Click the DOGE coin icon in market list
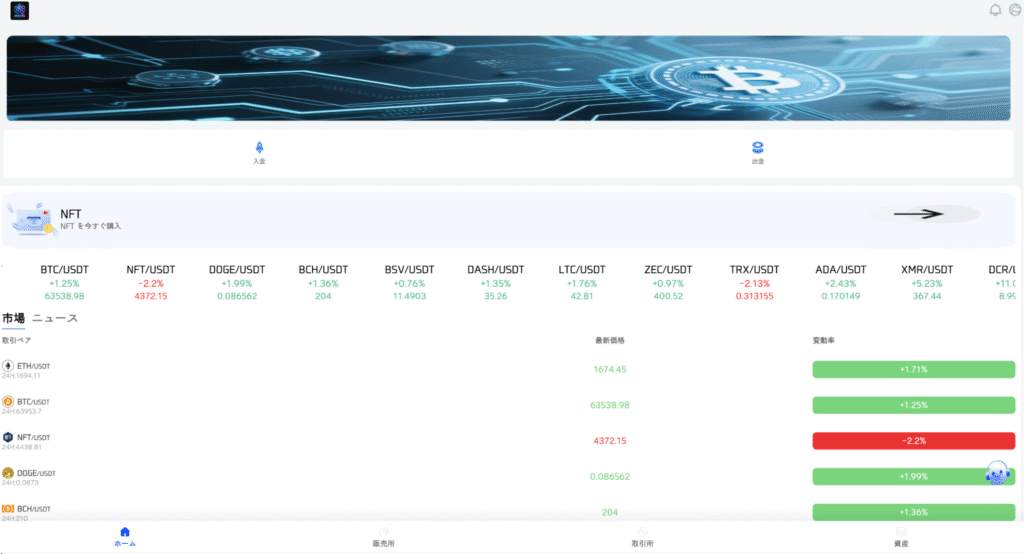 [8, 473]
